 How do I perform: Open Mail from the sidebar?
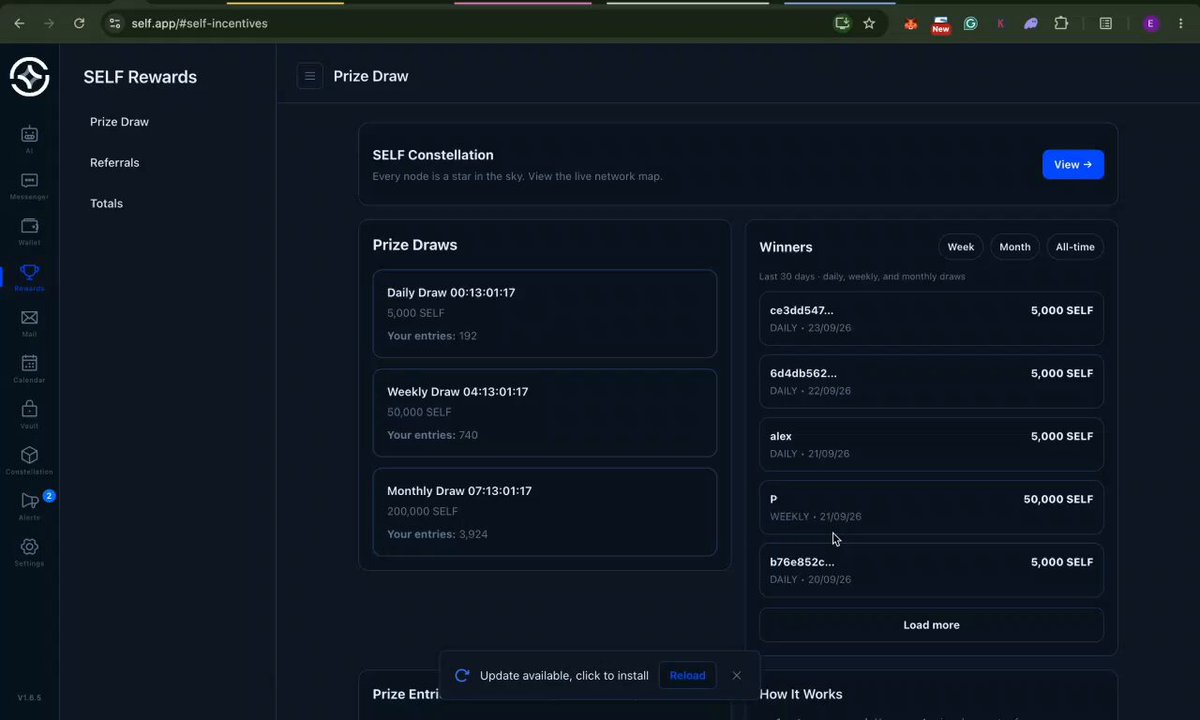(29, 323)
